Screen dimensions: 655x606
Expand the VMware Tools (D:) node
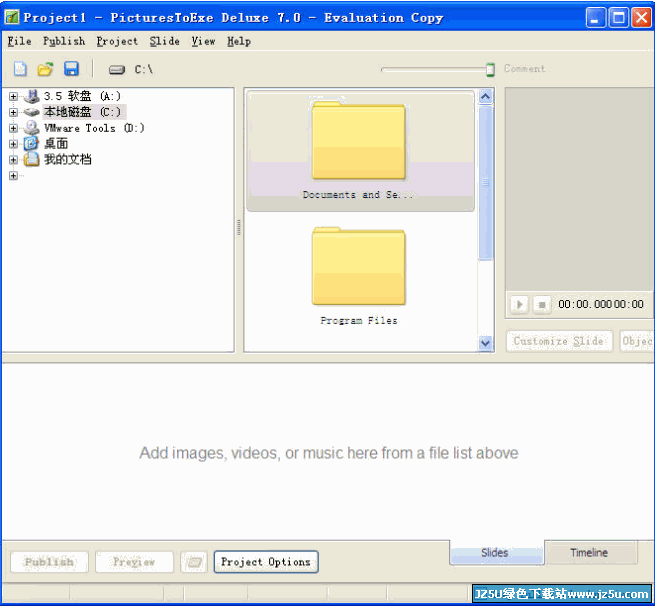point(13,128)
